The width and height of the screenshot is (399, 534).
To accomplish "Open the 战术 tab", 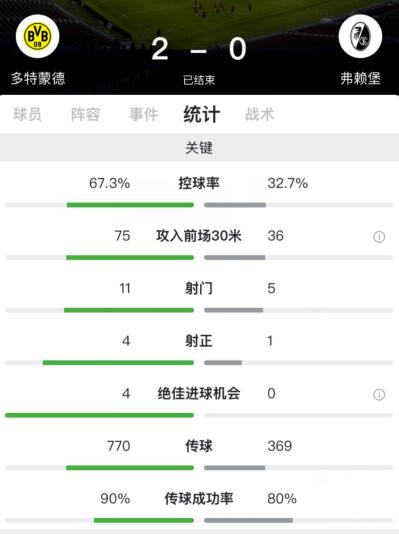I will (x=259, y=114).
